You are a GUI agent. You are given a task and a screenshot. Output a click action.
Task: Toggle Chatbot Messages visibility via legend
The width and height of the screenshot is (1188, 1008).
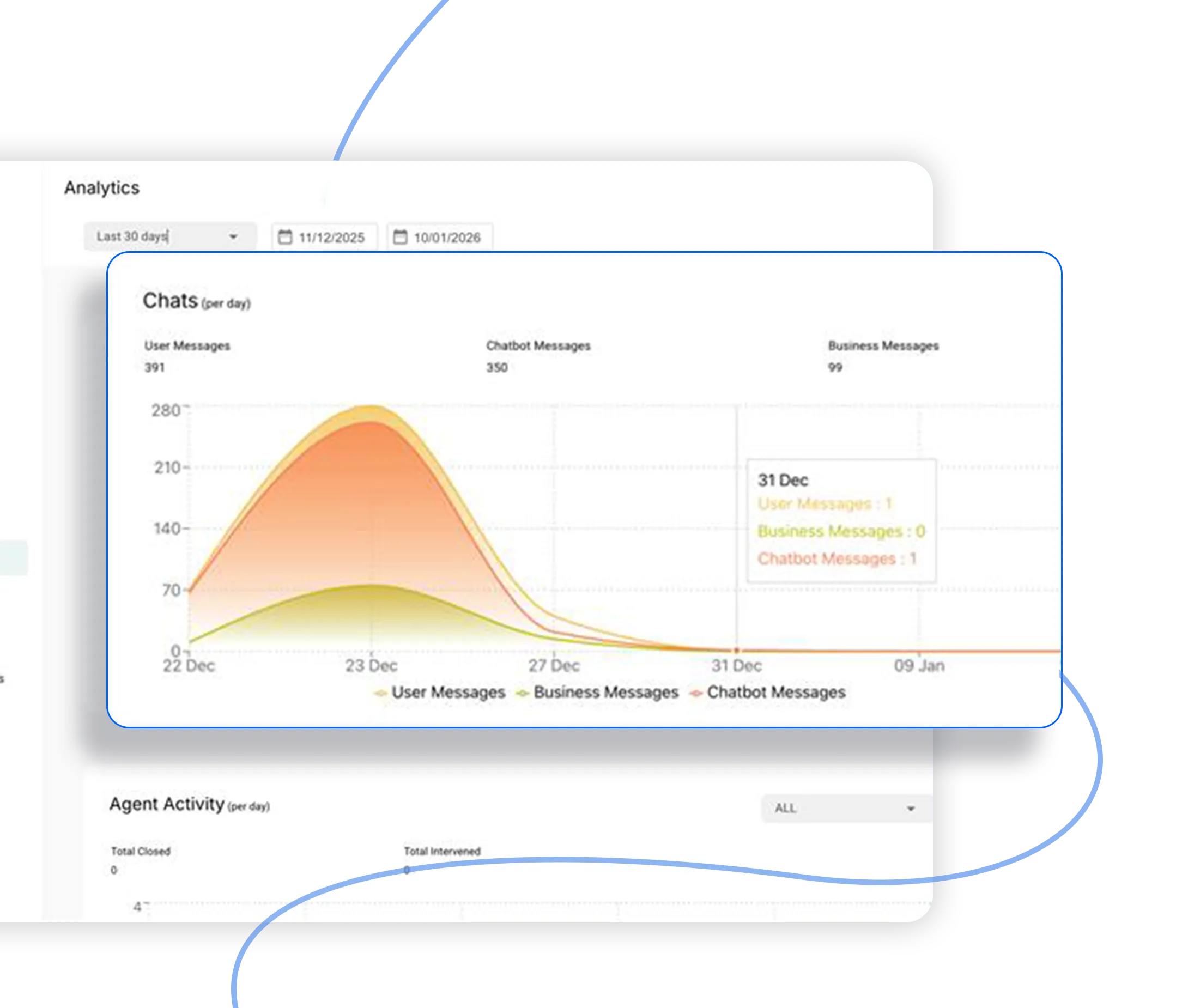[777, 692]
